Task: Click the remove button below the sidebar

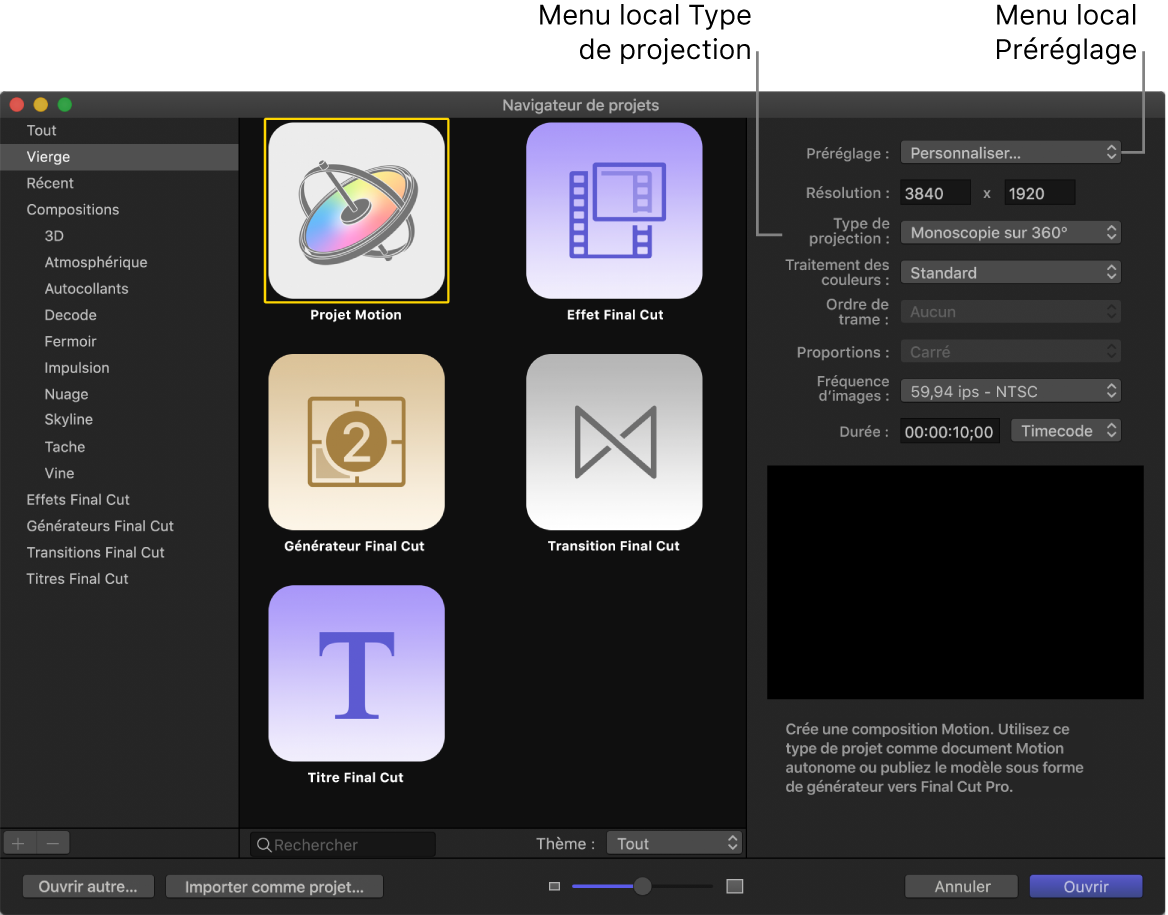Action: click(52, 842)
